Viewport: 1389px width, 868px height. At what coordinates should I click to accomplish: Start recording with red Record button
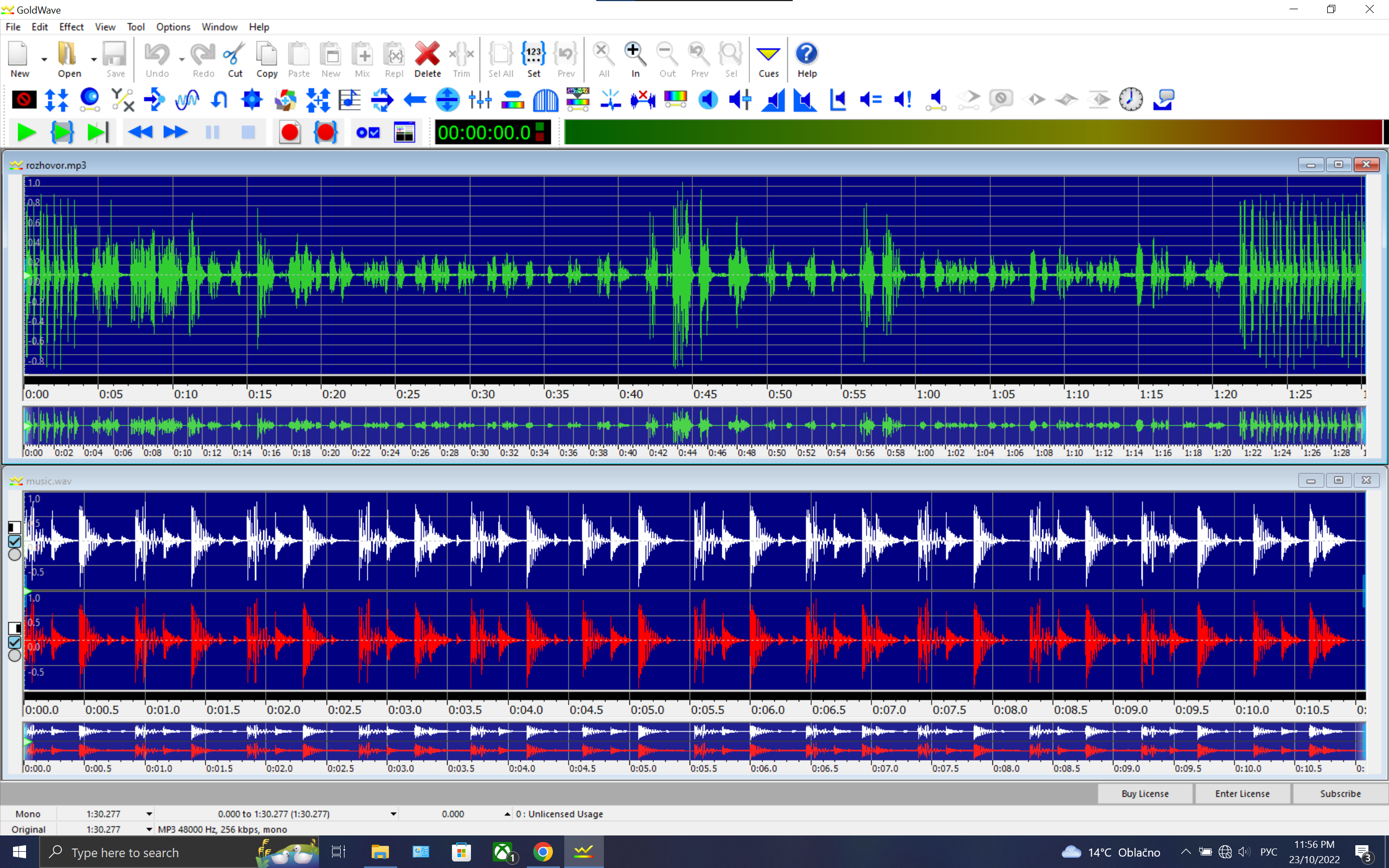(290, 132)
